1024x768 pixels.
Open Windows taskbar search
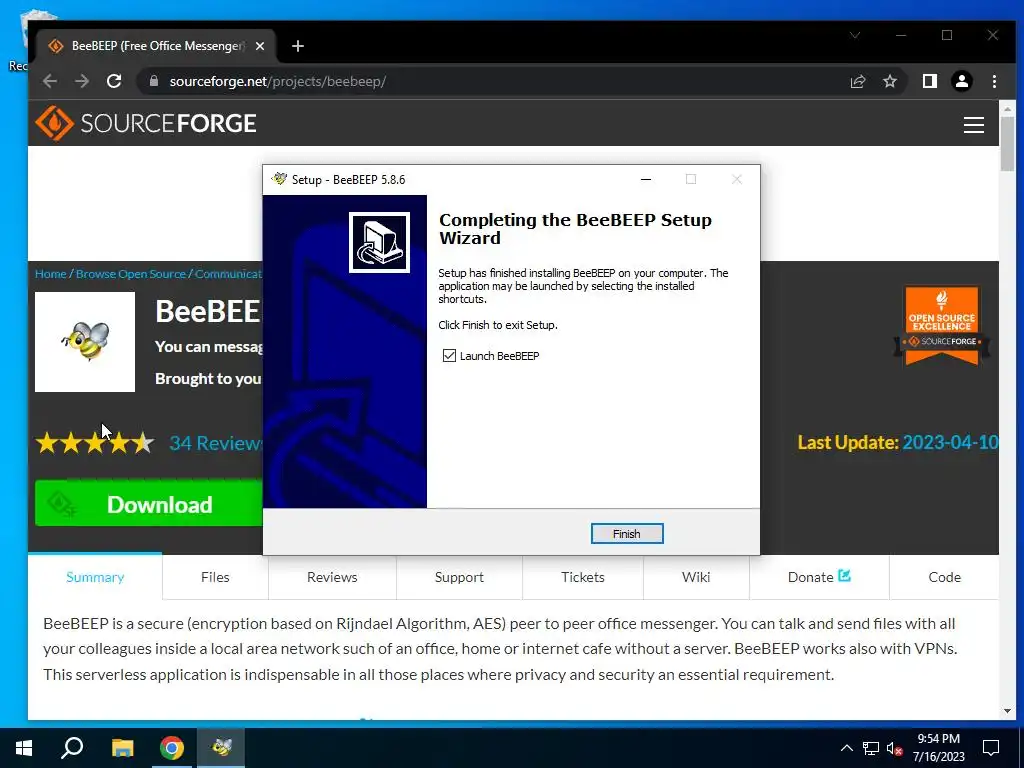tap(72, 748)
